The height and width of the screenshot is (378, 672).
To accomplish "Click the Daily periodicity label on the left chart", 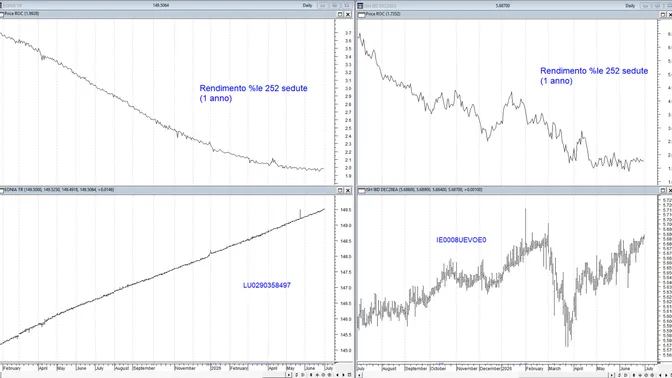I will 307,6.
